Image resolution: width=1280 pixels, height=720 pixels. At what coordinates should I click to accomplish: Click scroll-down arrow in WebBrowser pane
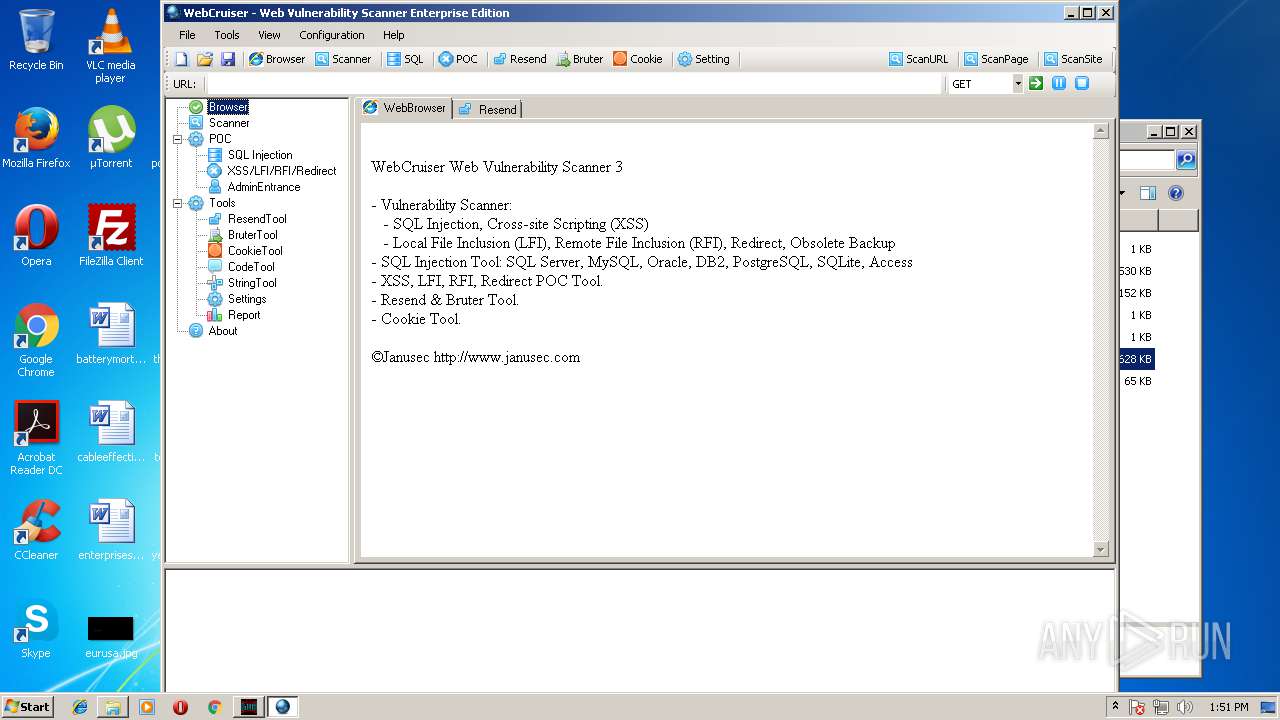1101,549
